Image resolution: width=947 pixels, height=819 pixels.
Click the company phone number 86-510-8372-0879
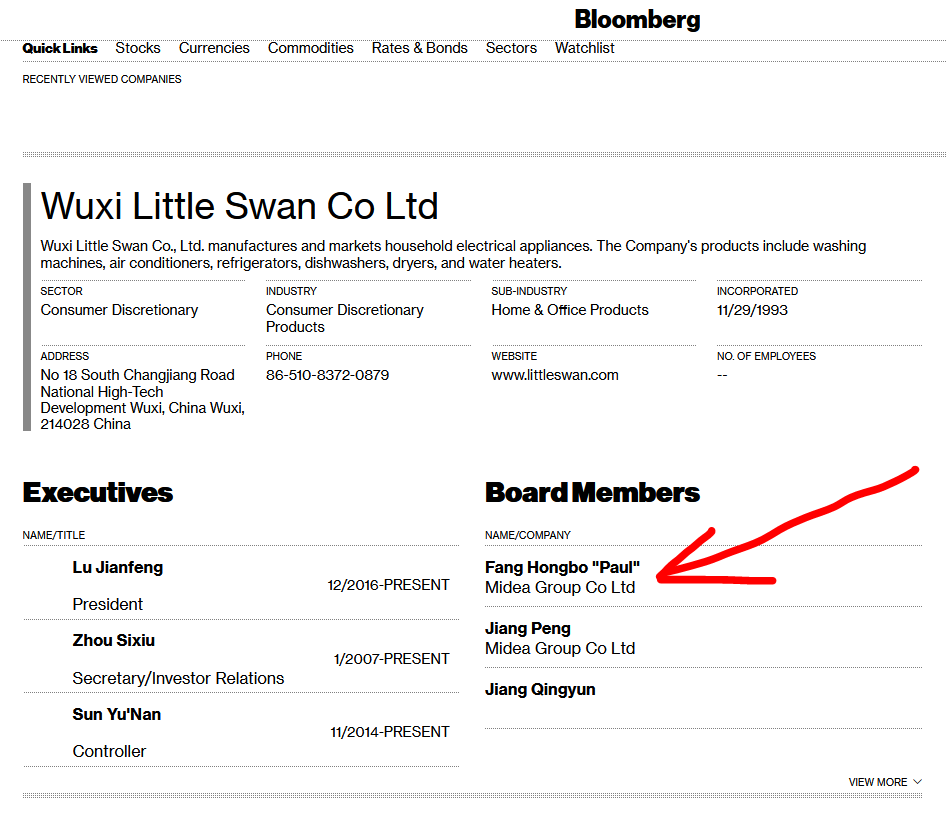[327, 375]
